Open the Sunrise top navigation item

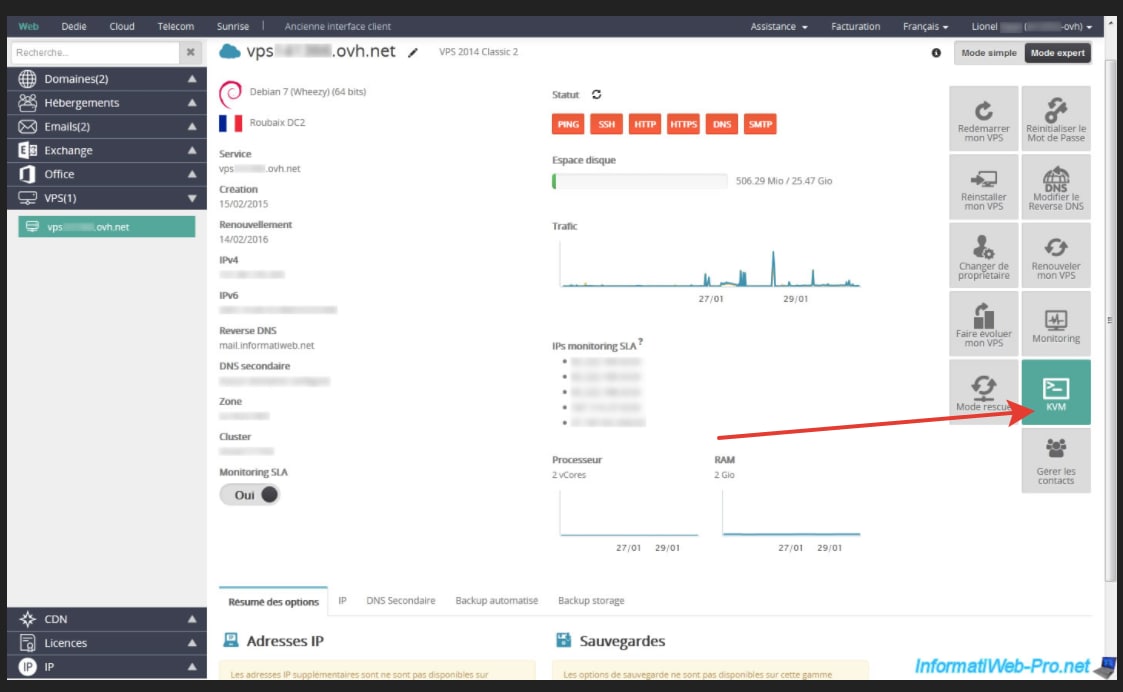tap(233, 27)
